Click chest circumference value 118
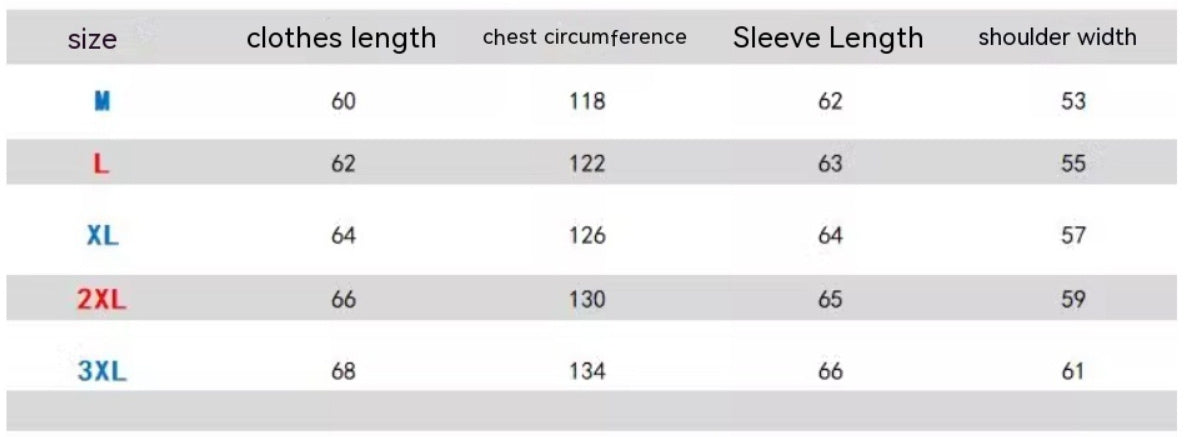 586,101
